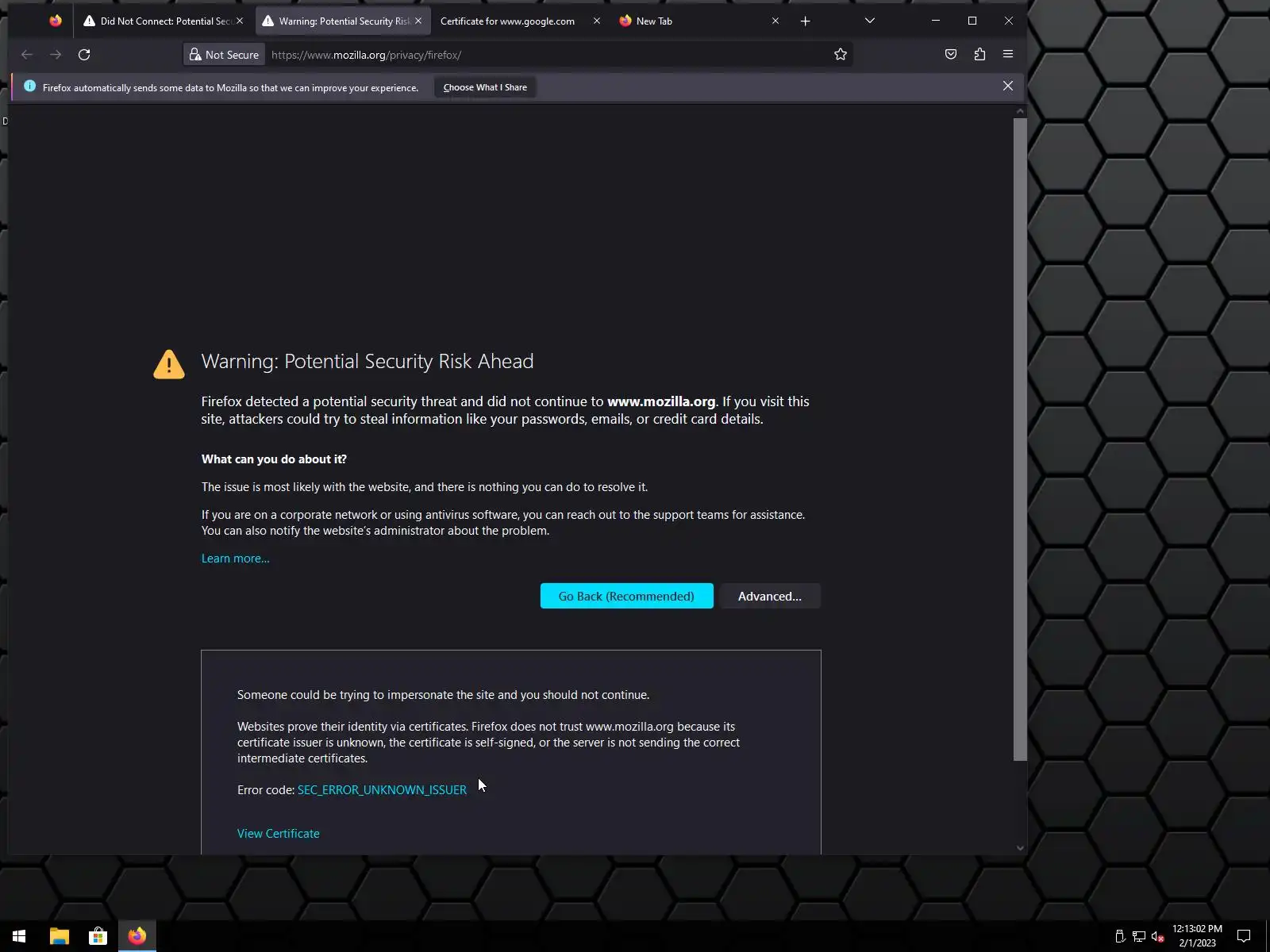Click the SEC_ERROR_UNKNOWN_ISSUER error code link
The width and height of the screenshot is (1270, 952).
[382, 790]
